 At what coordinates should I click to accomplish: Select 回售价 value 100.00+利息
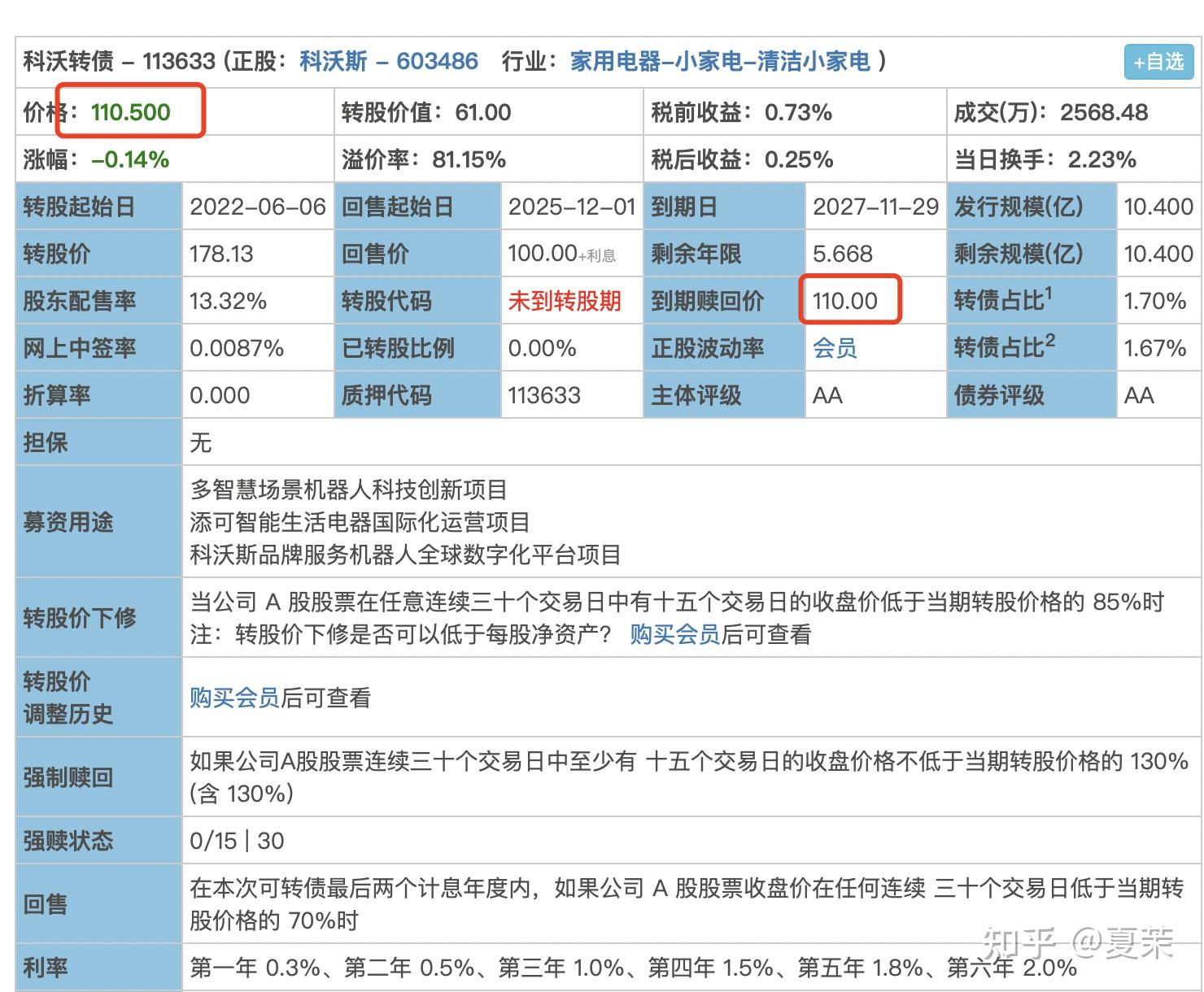coord(561,254)
